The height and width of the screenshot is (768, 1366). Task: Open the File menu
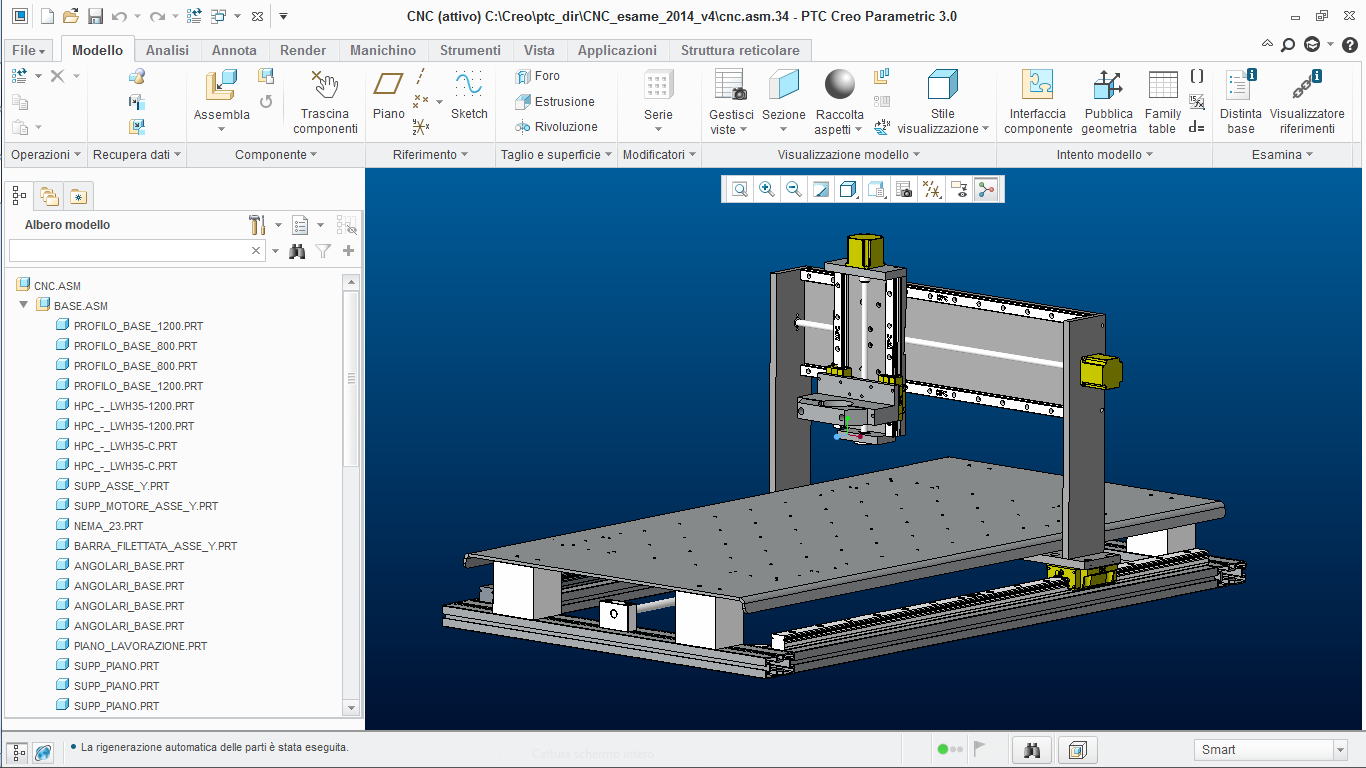(29, 50)
